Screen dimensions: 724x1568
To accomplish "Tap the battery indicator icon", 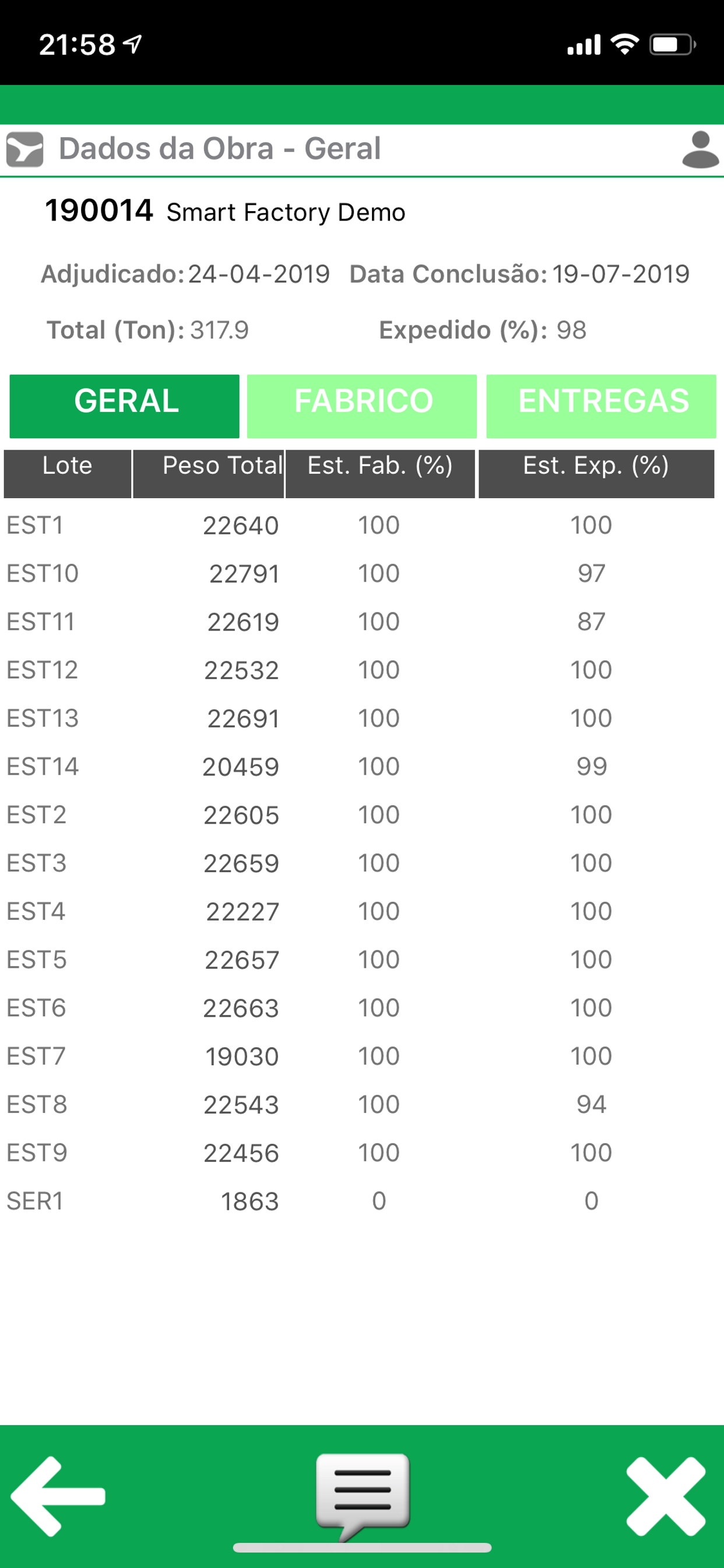I will tap(672, 44).
